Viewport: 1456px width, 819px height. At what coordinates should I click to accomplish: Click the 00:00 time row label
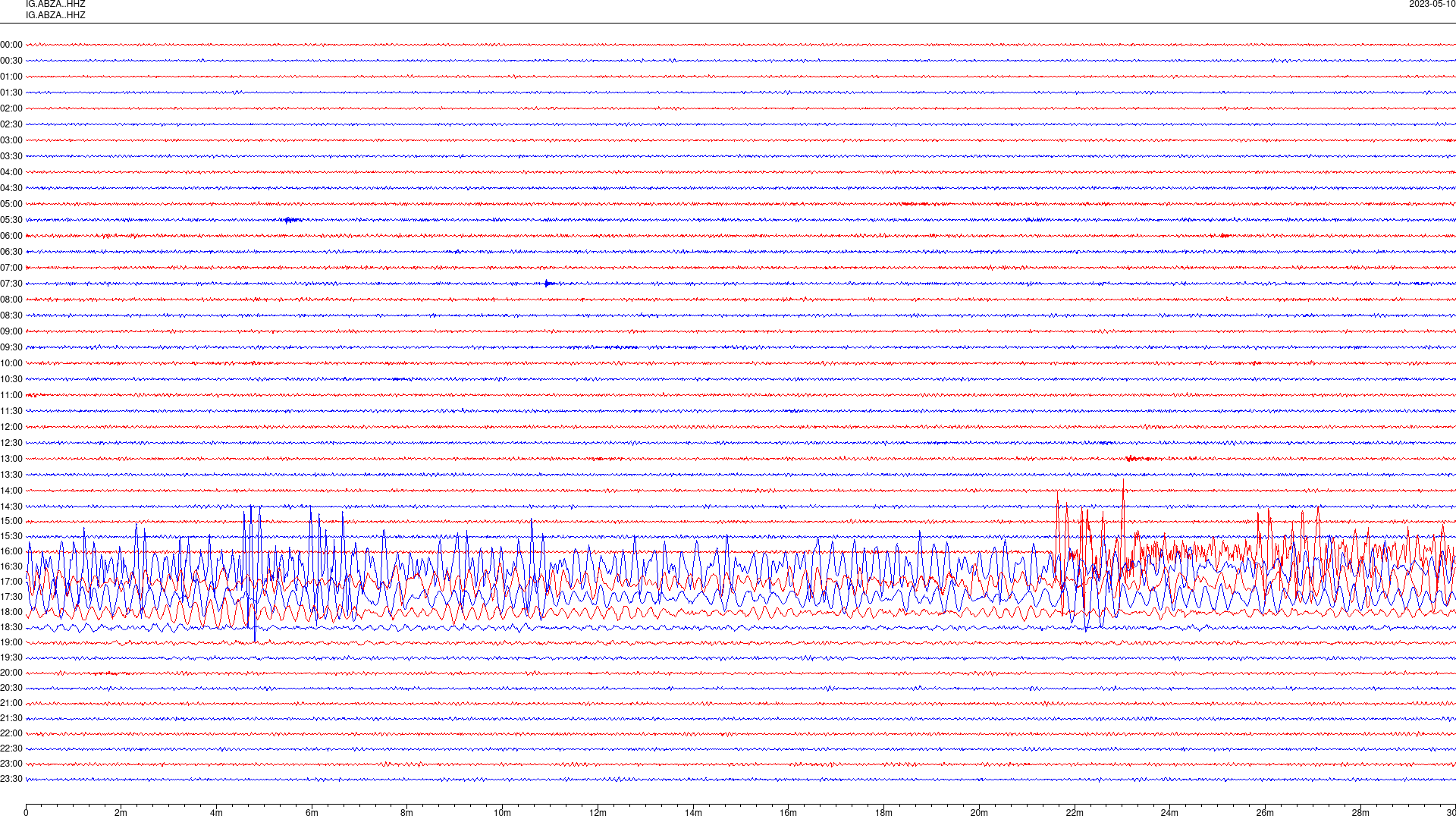coord(11,45)
